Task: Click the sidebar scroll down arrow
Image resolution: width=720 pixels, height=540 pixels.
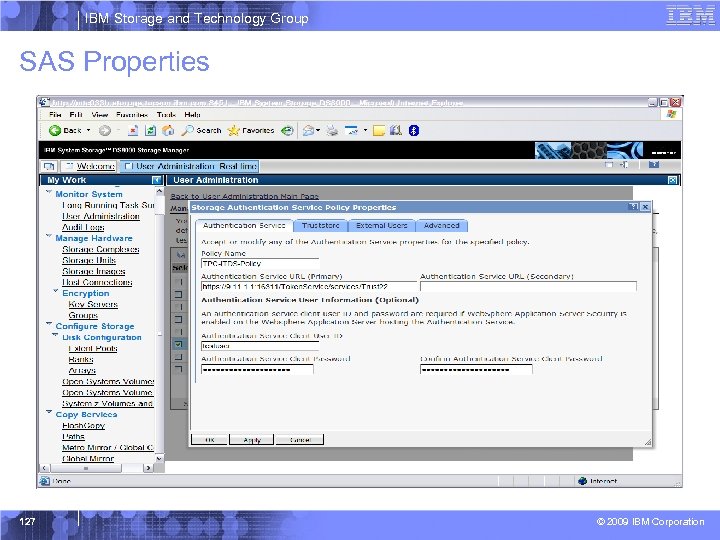Action: coord(159,458)
